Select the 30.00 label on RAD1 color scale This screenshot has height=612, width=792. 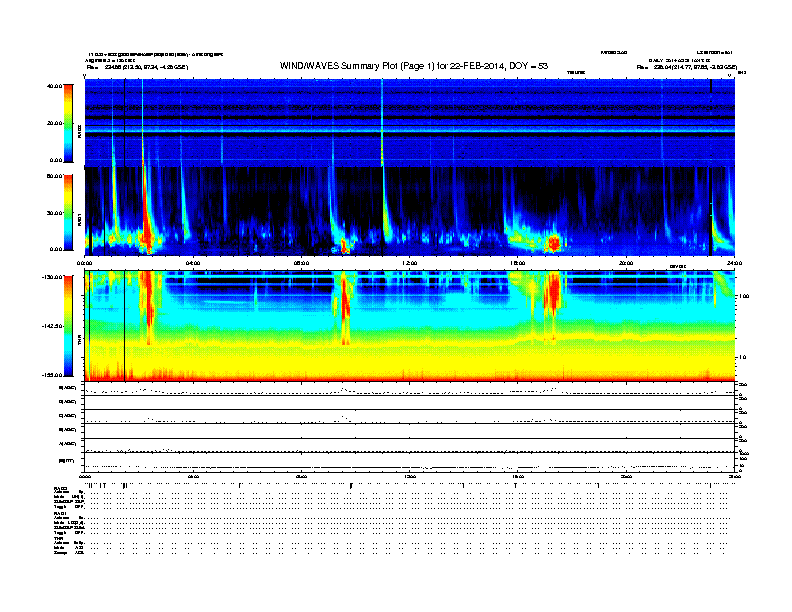coord(54,213)
